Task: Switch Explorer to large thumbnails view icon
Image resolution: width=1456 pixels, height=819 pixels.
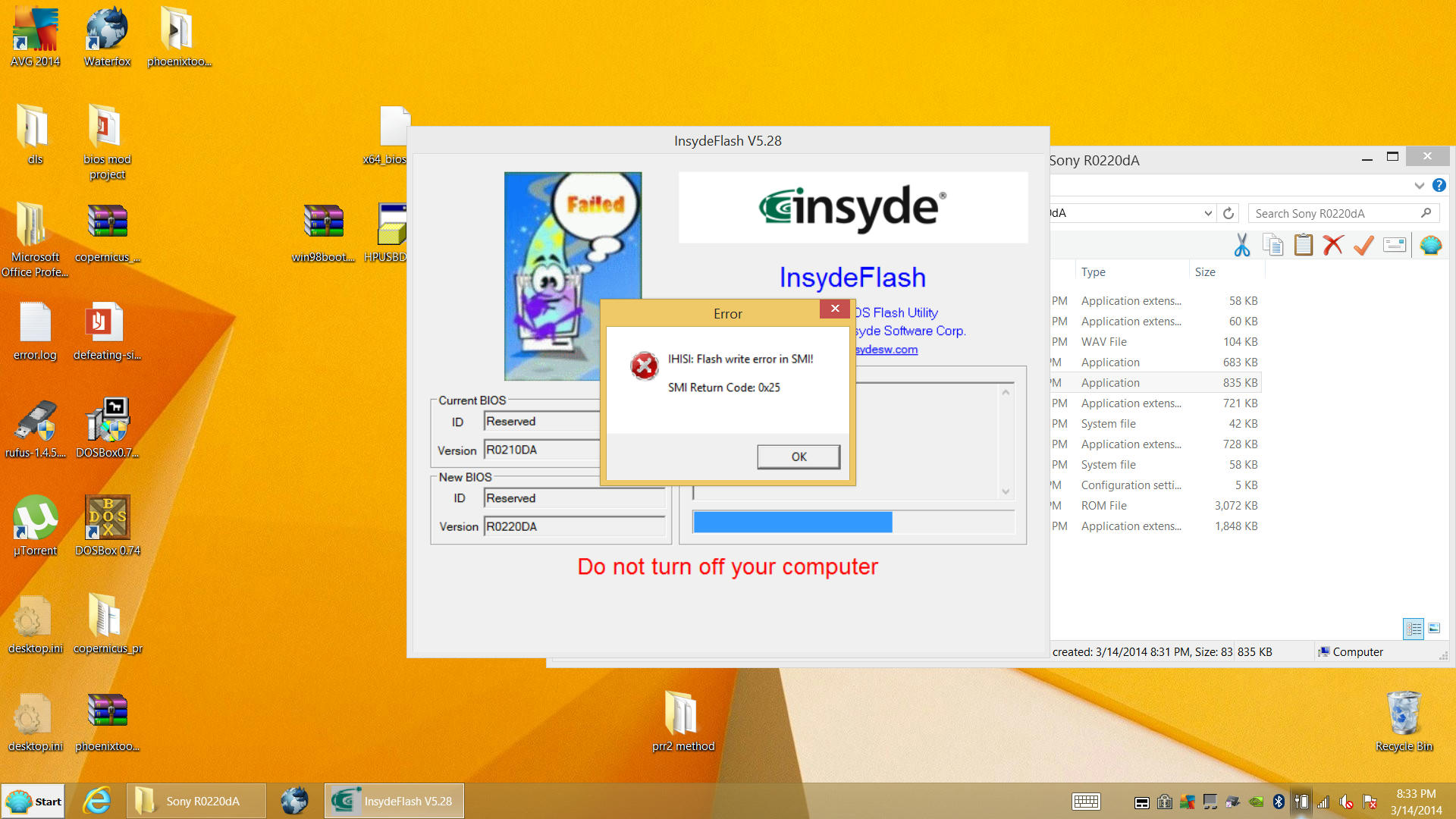Action: [x=1434, y=629]
